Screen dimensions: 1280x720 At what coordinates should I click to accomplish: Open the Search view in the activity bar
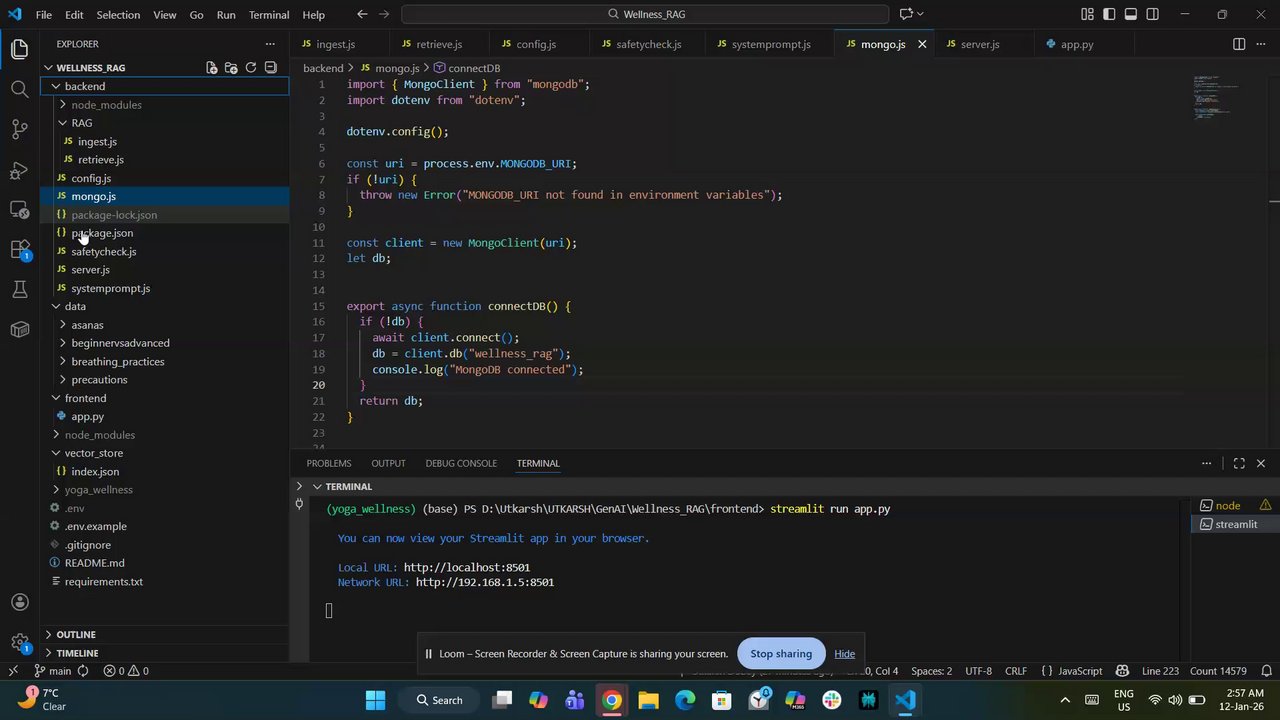click(x=19, y=89)
